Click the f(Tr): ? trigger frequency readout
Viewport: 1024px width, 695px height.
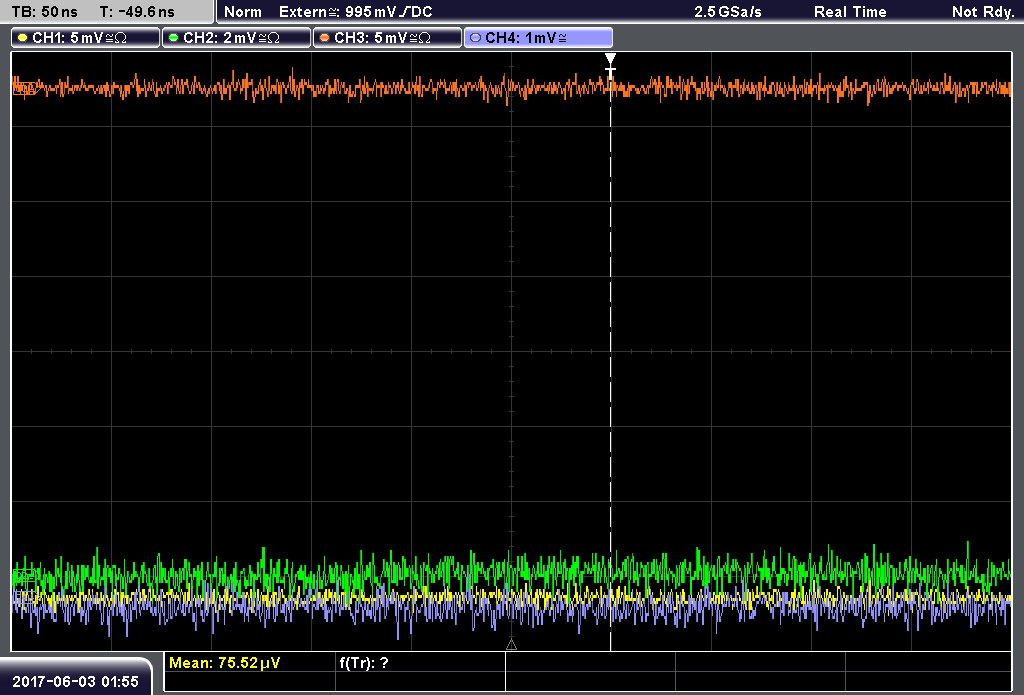click(364, 663)
